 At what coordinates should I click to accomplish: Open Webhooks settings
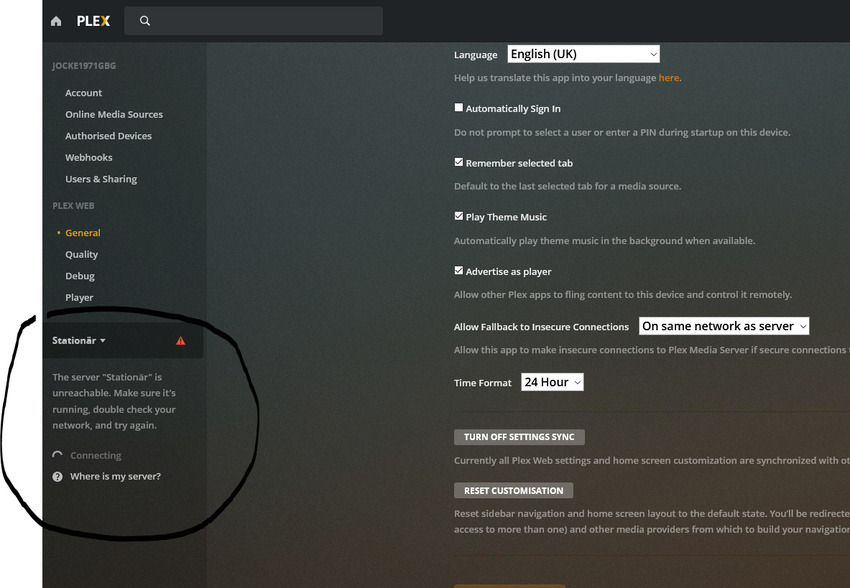click(x=89, y=158)
